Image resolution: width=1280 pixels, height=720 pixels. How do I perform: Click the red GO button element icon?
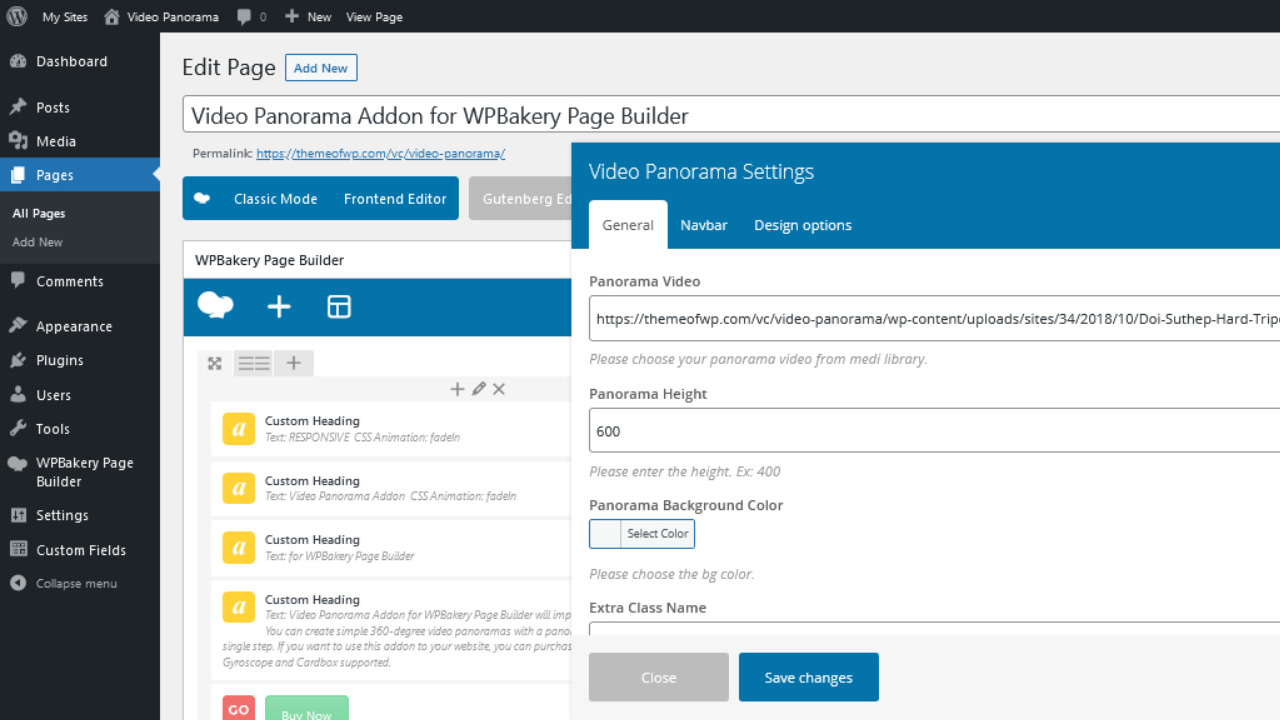coord(239,710)
